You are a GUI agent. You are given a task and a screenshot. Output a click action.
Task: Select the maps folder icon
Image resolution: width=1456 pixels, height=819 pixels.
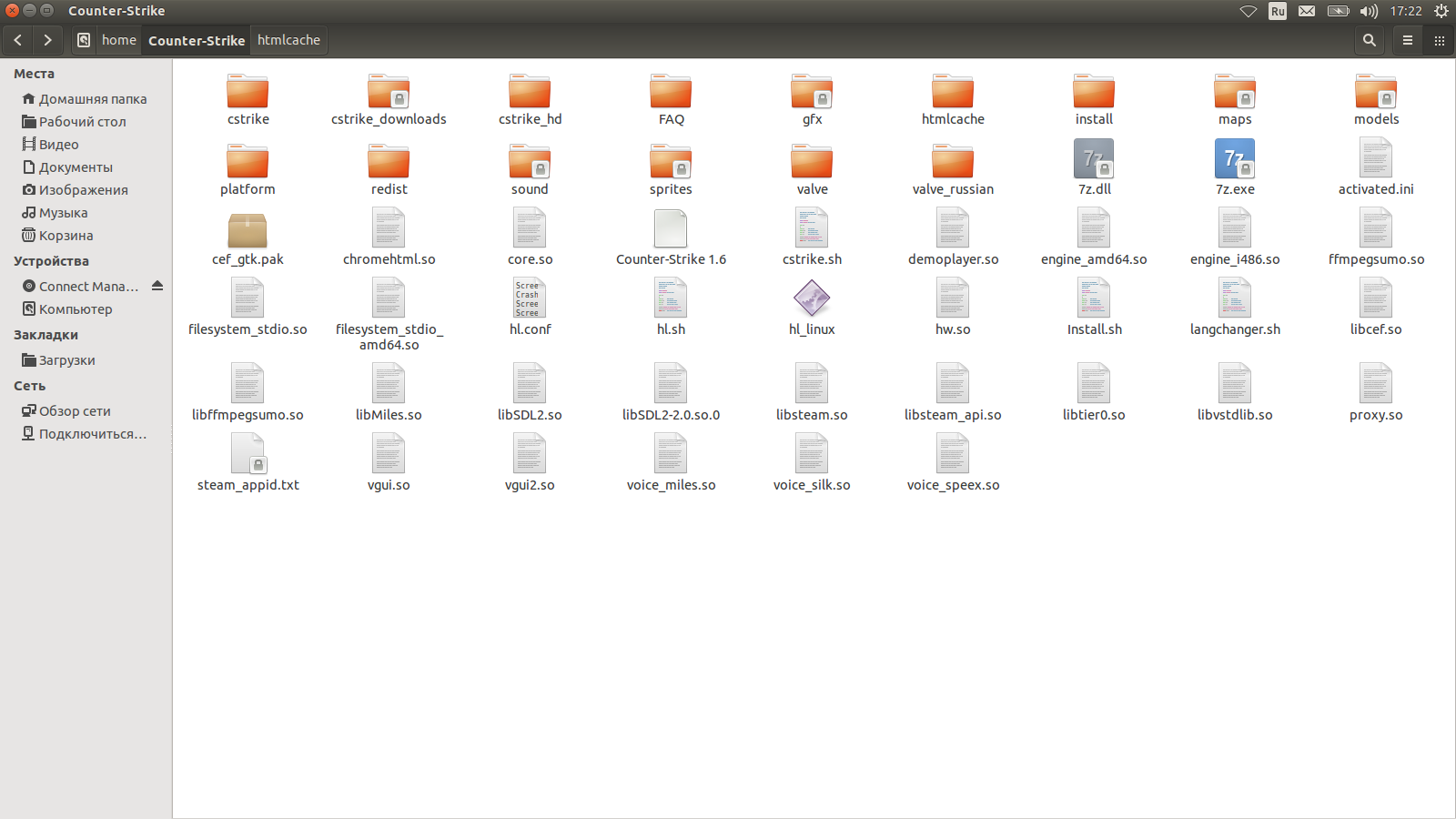pos(1235,91)
